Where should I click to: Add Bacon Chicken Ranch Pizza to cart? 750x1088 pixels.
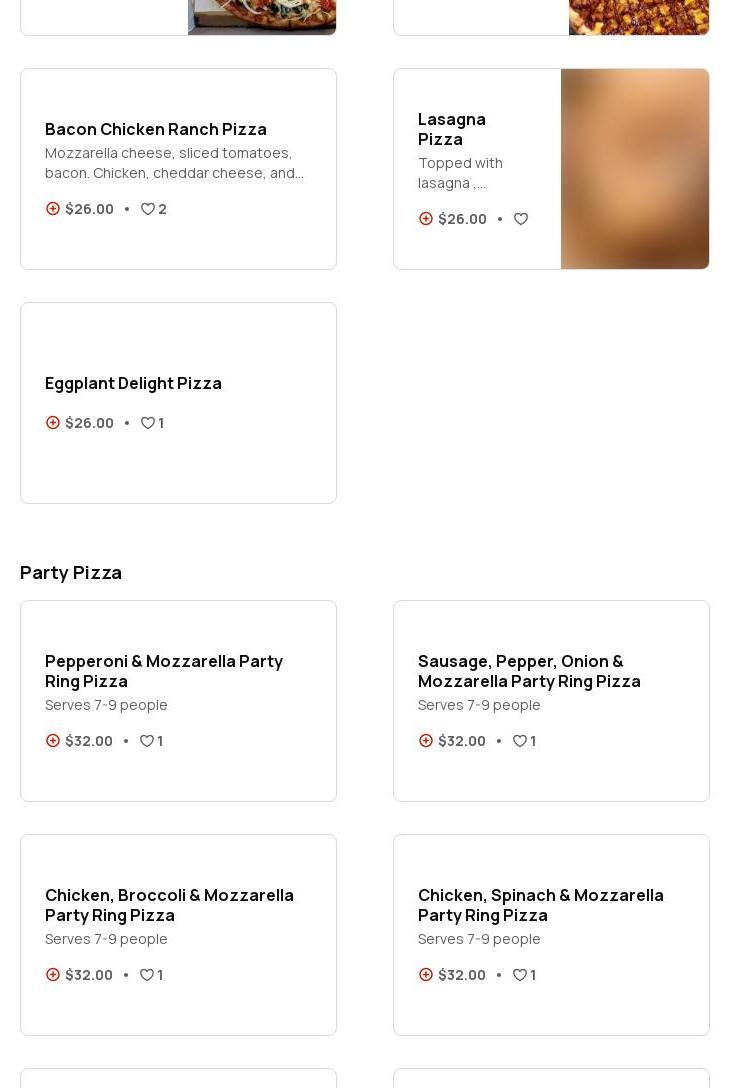tap(53, 209)
